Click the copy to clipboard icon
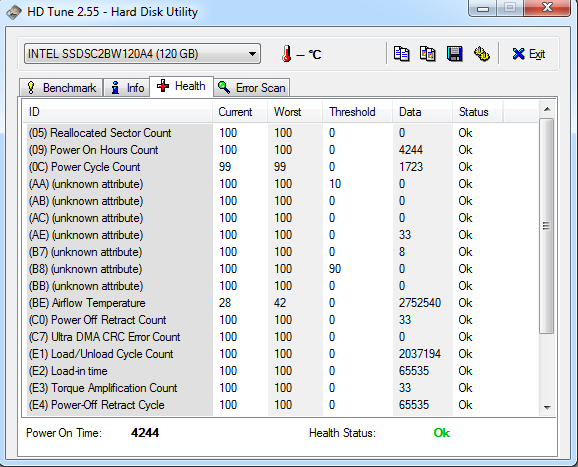578x467 pixels. point(401,54)
